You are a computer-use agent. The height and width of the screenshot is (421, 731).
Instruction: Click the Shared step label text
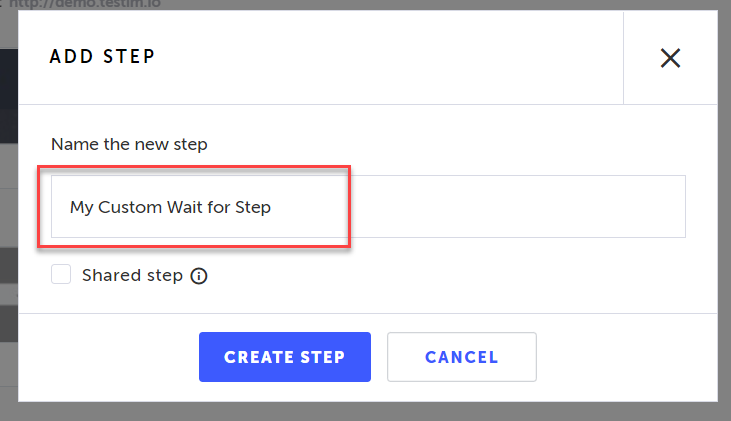[132, 275]
